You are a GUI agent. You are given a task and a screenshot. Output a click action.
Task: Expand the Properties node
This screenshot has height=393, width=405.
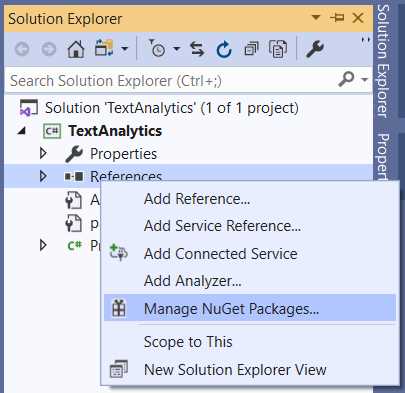tap(43, 153)
